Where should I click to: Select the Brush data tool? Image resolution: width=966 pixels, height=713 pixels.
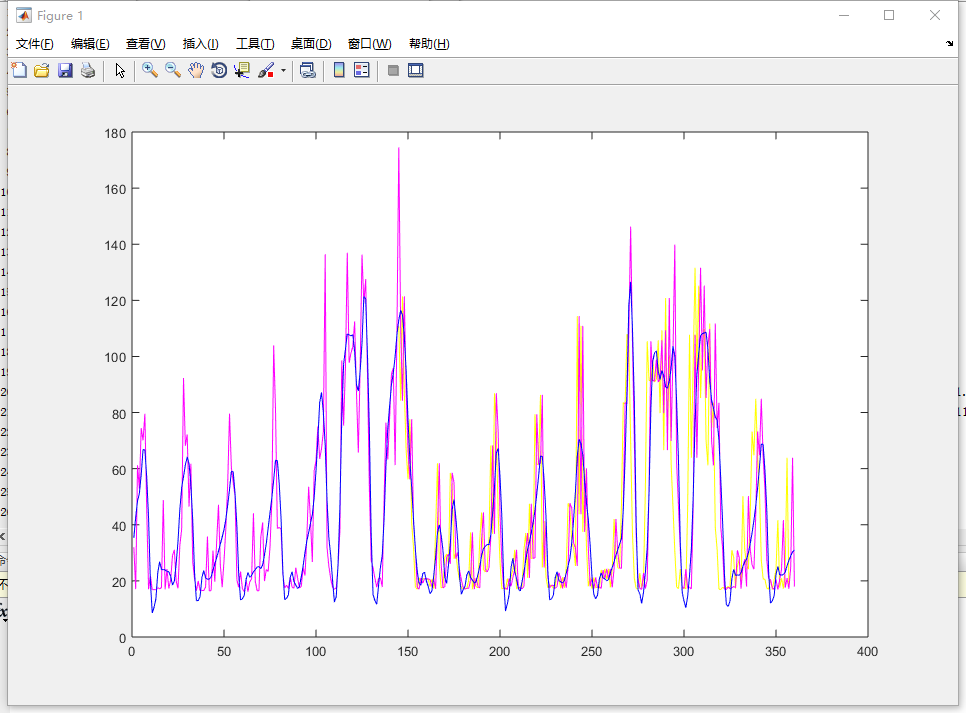click(x=266, y=70)
